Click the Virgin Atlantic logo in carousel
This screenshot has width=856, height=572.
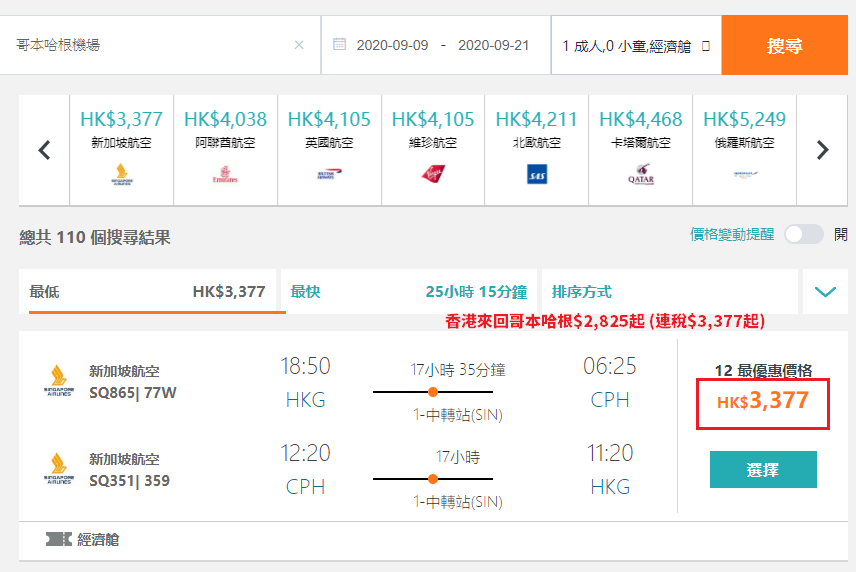[x=433, y=174]
